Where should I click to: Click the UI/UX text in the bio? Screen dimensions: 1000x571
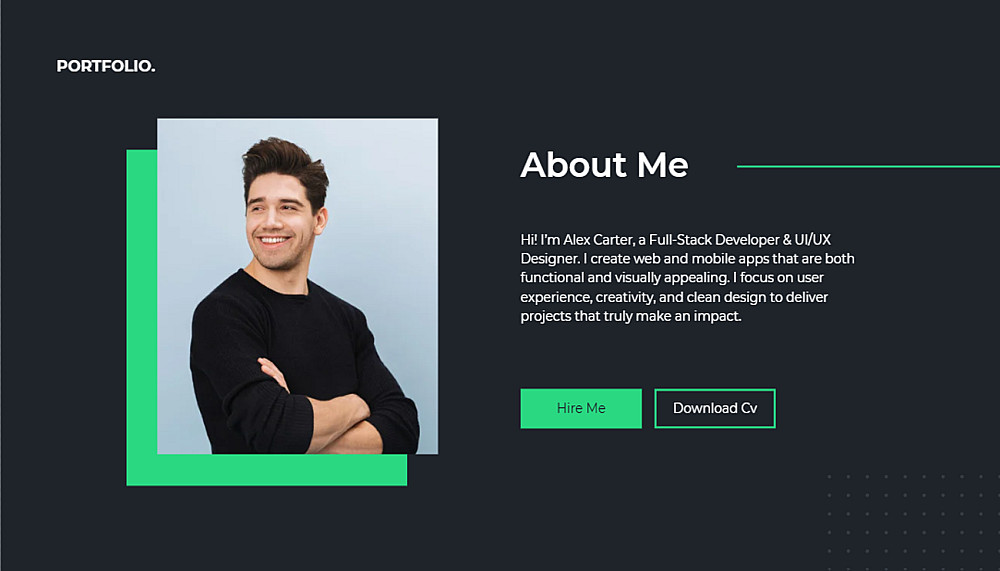point(812,240)
